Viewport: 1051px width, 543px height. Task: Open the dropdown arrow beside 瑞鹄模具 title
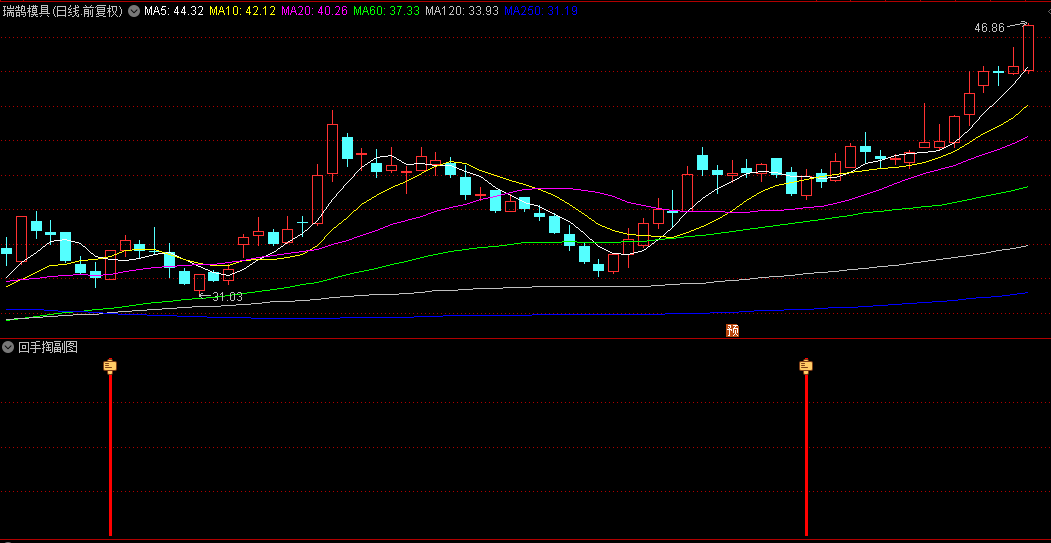[x=133, y=11]
